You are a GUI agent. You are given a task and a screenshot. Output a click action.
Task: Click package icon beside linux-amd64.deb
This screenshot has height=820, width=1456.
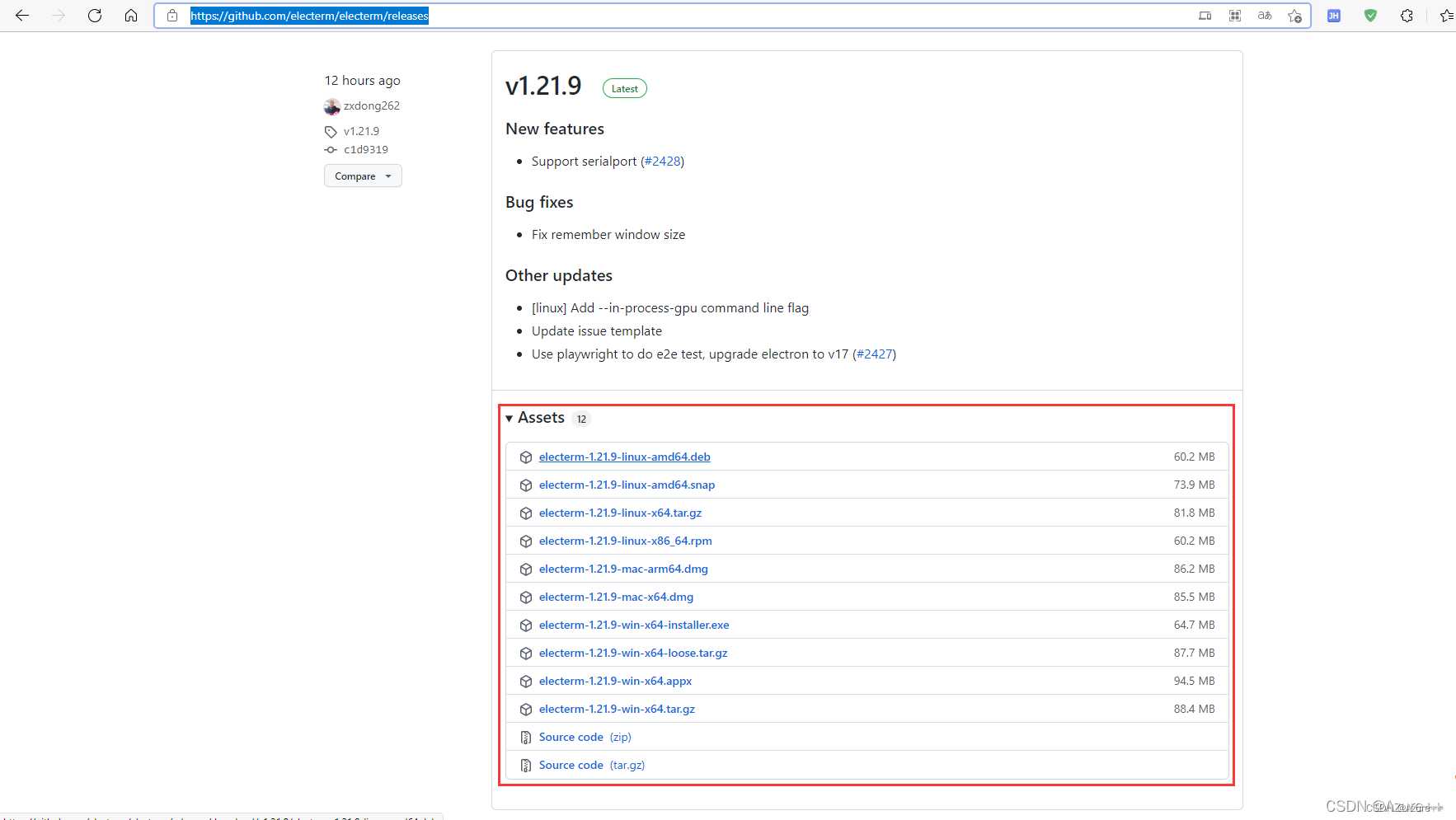526,457
